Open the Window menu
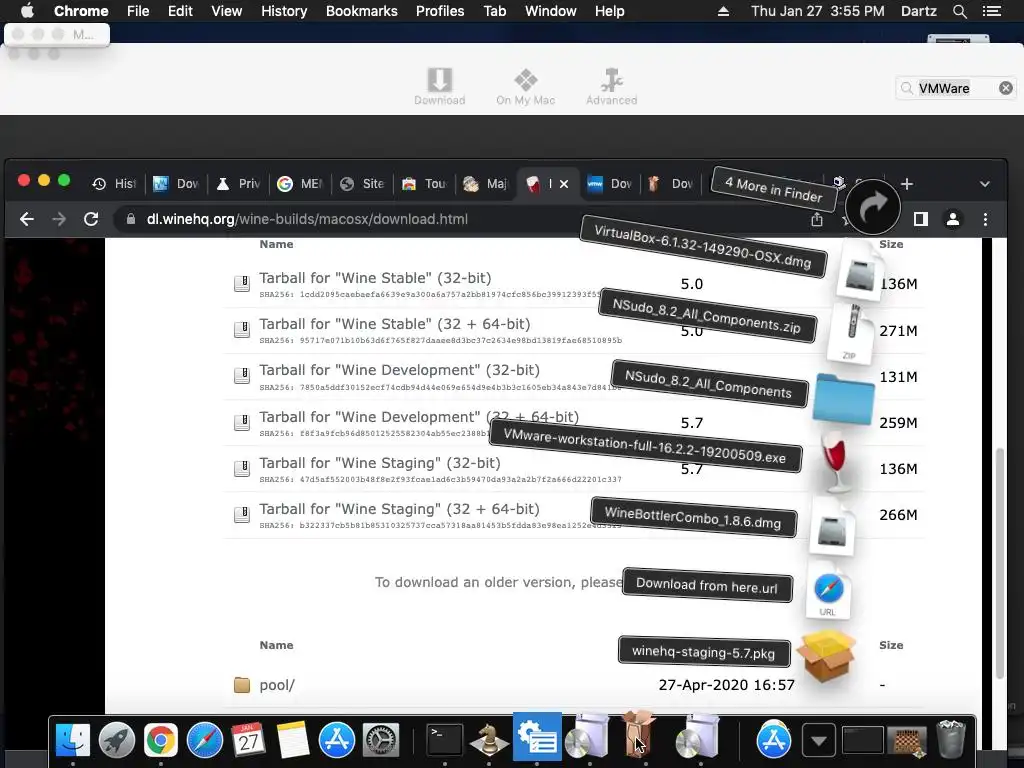 (550, 11)
